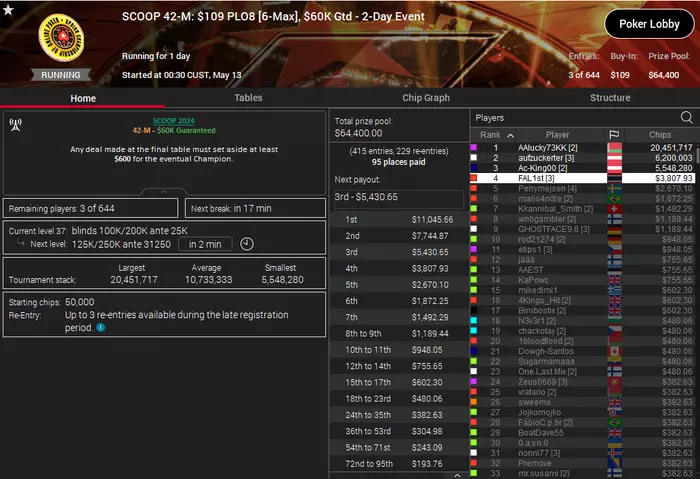Screen dimensions: 700x479
Task: Open the SCOOP 2024 link
Action: point(174,121)
